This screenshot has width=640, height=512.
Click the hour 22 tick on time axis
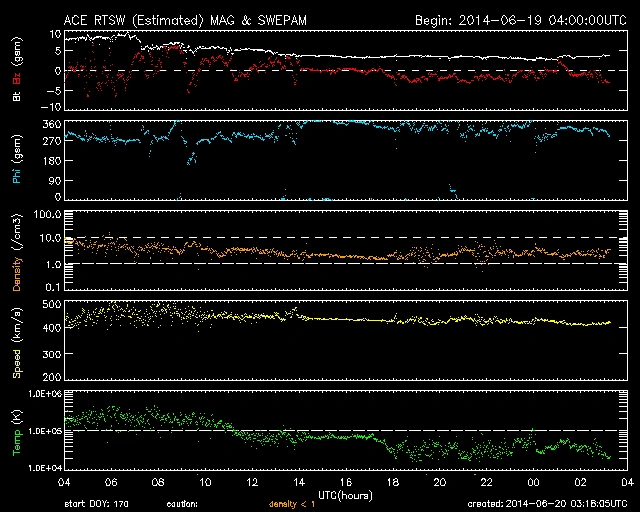(x=486, y=482)
